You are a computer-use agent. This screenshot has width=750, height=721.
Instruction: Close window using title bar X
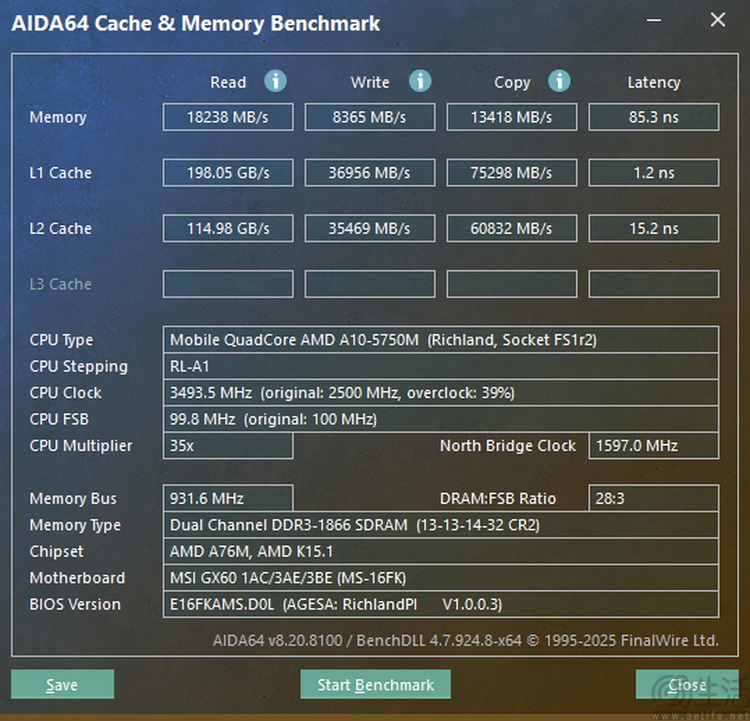pyautogui.click(x=717, y=20)
